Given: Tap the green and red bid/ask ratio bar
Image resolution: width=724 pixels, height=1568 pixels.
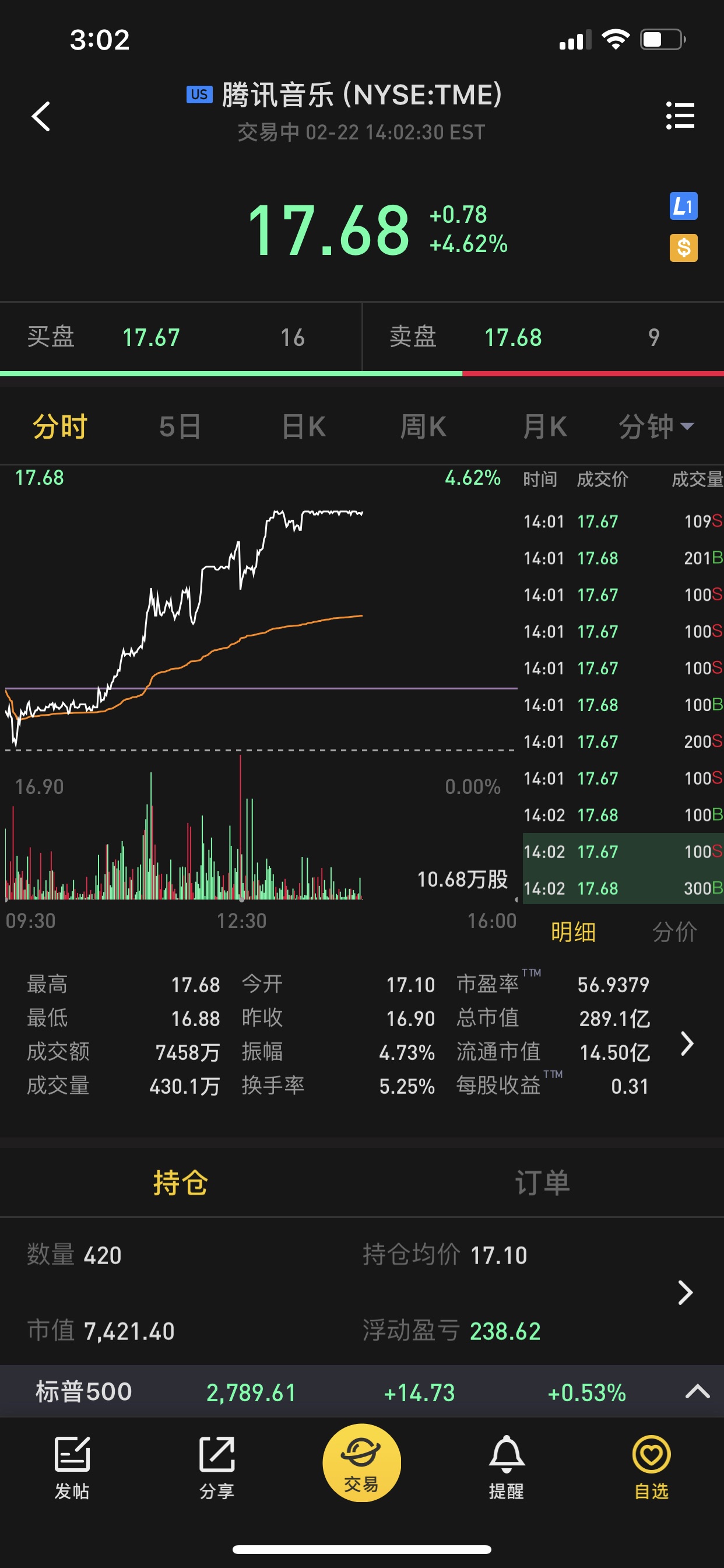Looking at the screenshot, I should click(x=362, y=374).
